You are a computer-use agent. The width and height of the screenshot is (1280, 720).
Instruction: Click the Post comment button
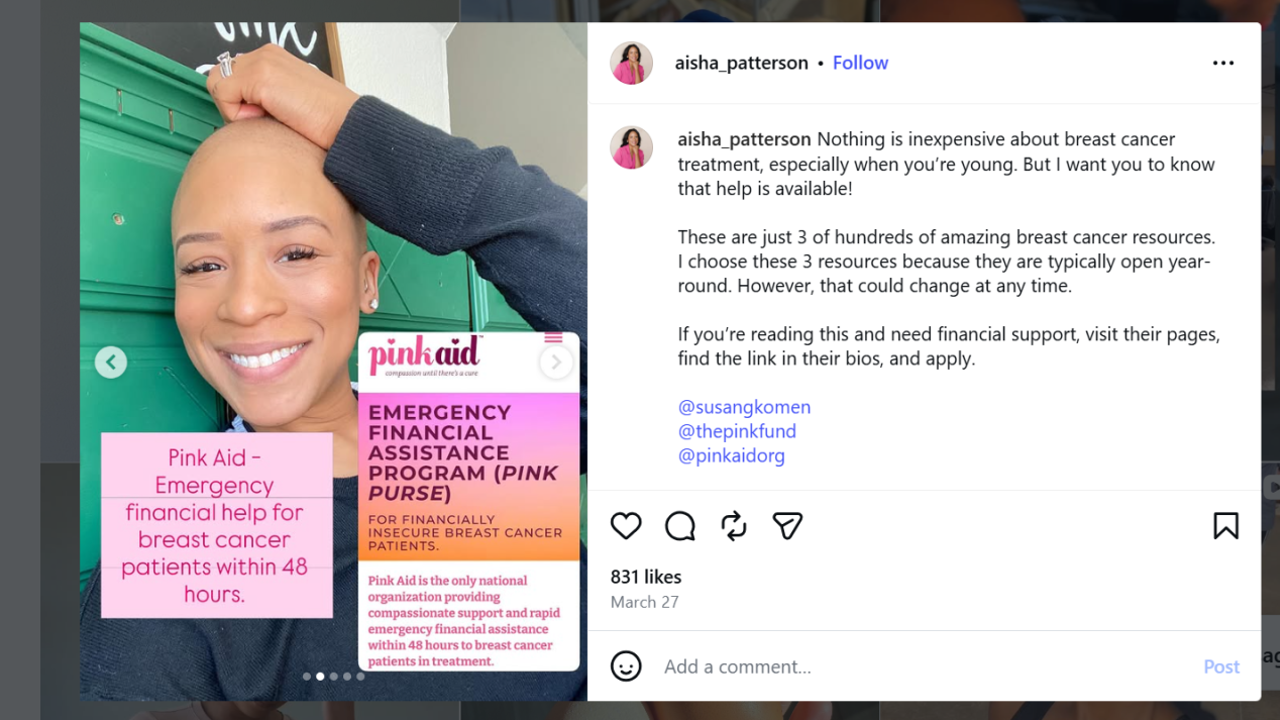pos(1221,667)
